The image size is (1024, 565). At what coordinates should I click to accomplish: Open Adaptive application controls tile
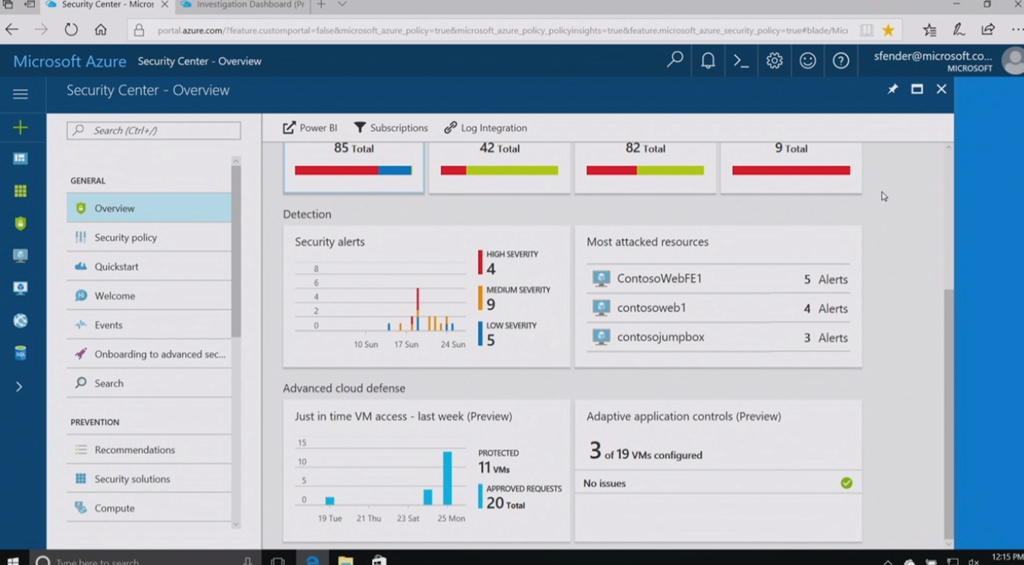[x=718, y=470]
